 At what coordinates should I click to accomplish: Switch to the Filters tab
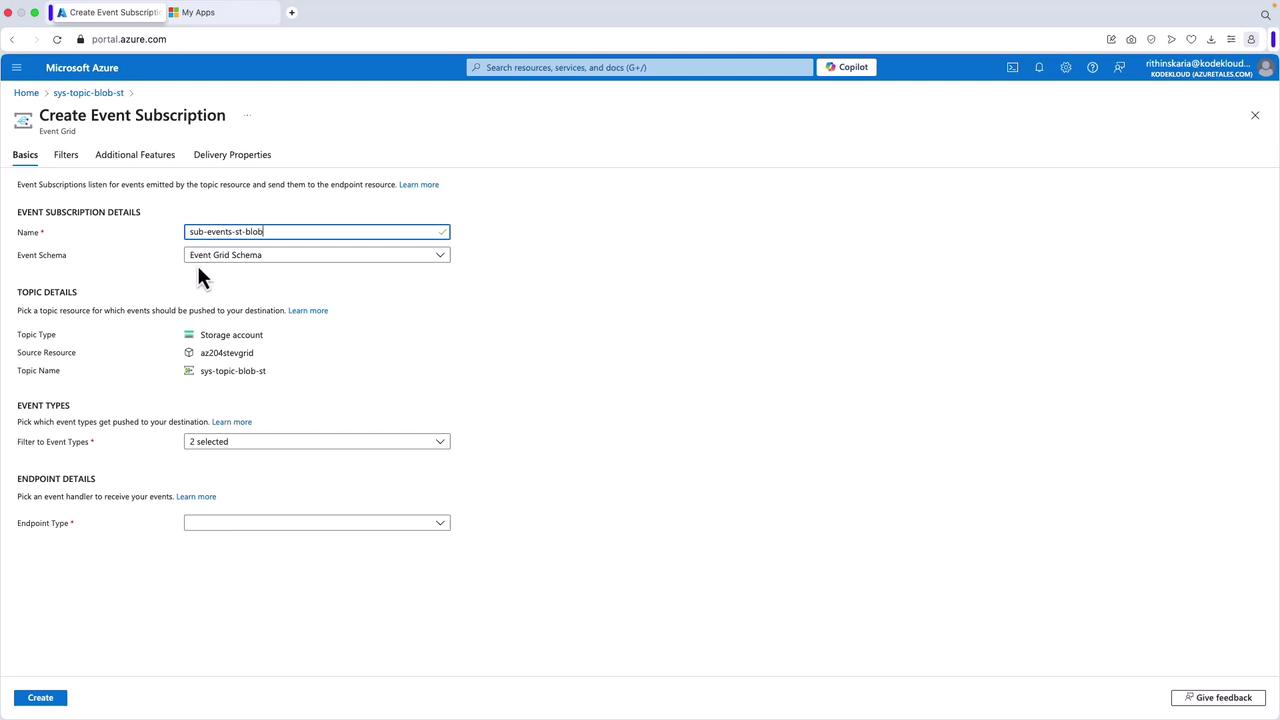(66, 155)
